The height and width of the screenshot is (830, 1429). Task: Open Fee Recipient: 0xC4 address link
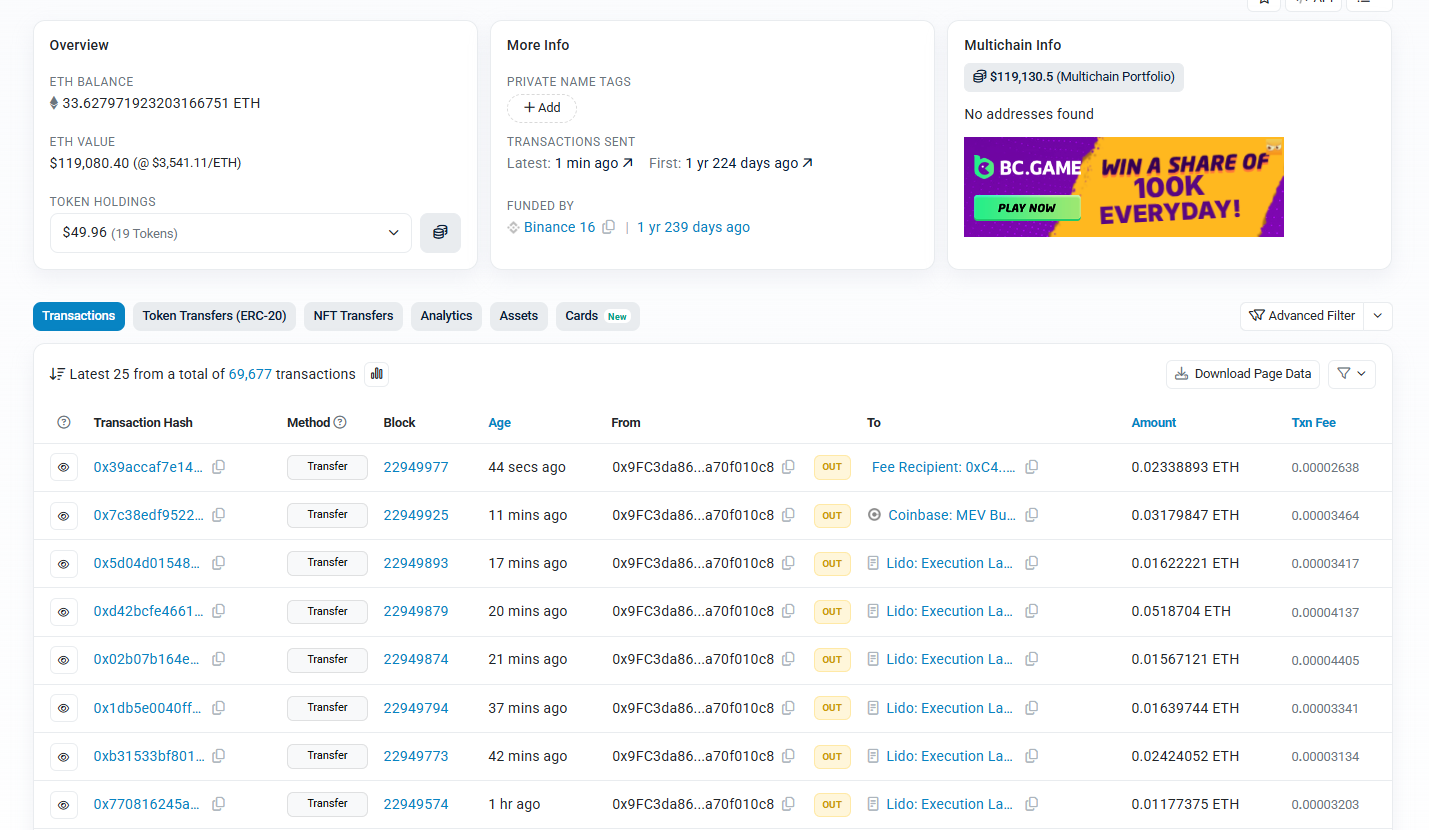click(x=944, y=467)
